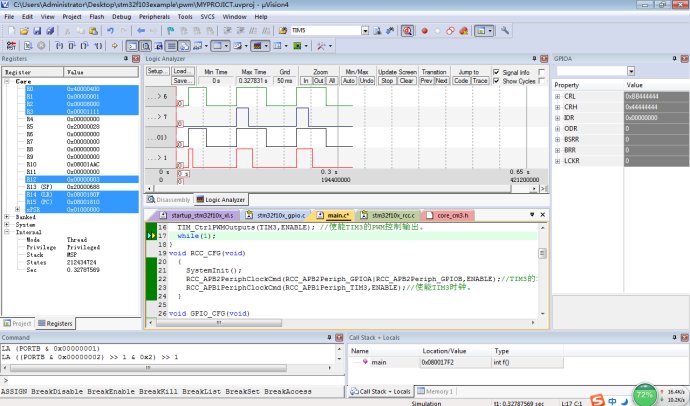Click the Start/Stop Debug Session icon
Viewport: 690px width, 406px height.
(x=408, y=31)
